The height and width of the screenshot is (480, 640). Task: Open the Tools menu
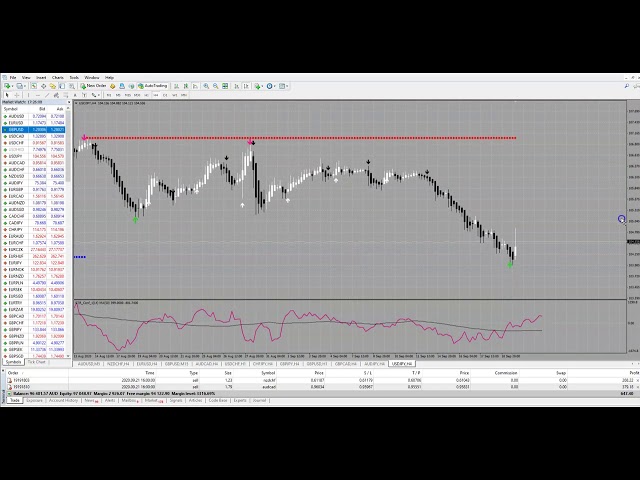(x=75, y=77)
